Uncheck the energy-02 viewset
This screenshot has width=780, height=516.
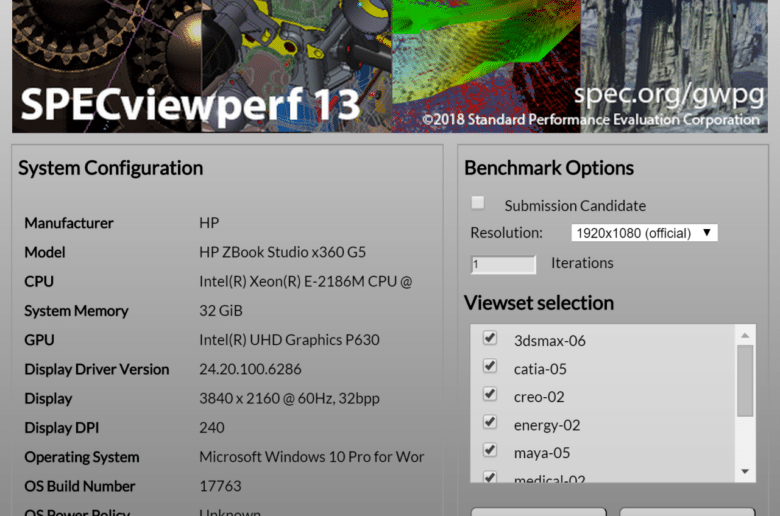coord(490,422)
